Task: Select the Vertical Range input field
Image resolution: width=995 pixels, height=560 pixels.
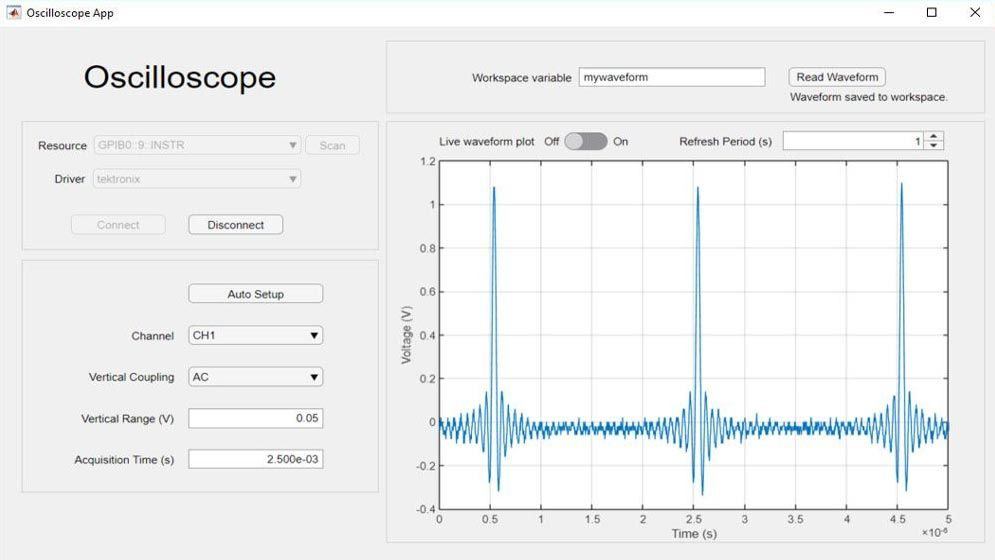Action: coord(255,418)
